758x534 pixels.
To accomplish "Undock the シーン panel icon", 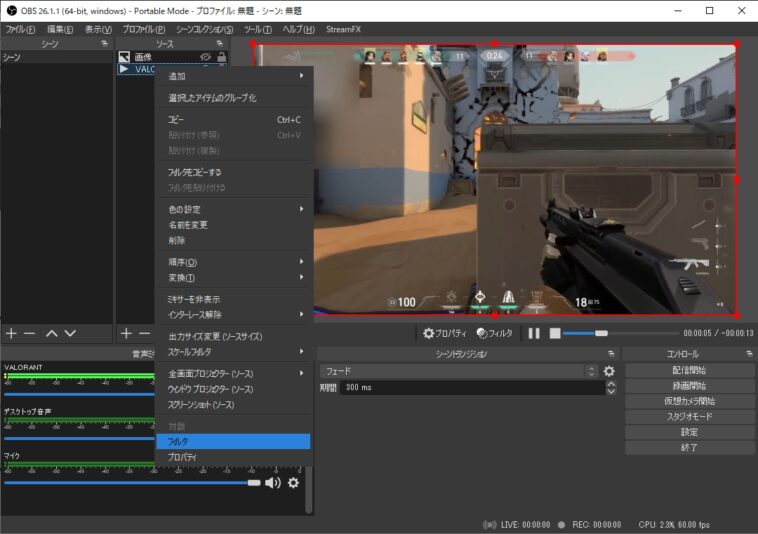I will tap(104, 43).
